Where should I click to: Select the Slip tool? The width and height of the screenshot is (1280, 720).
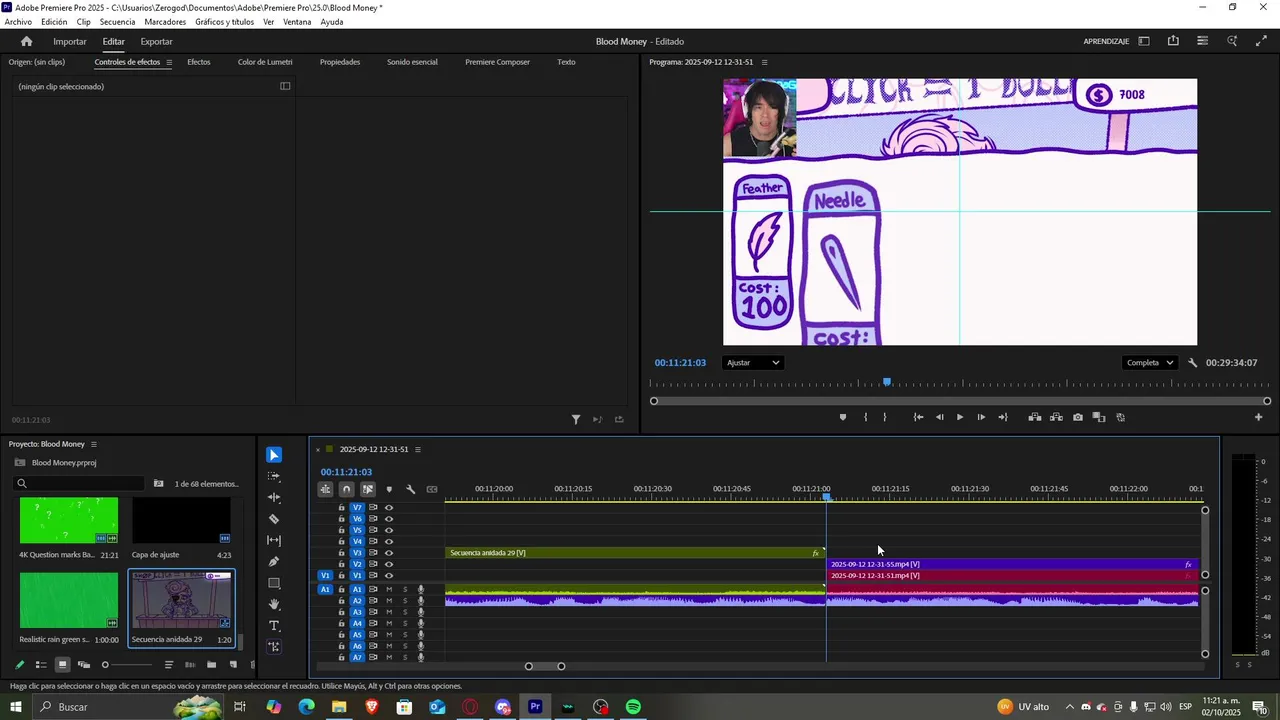click(x=274, y=540)
